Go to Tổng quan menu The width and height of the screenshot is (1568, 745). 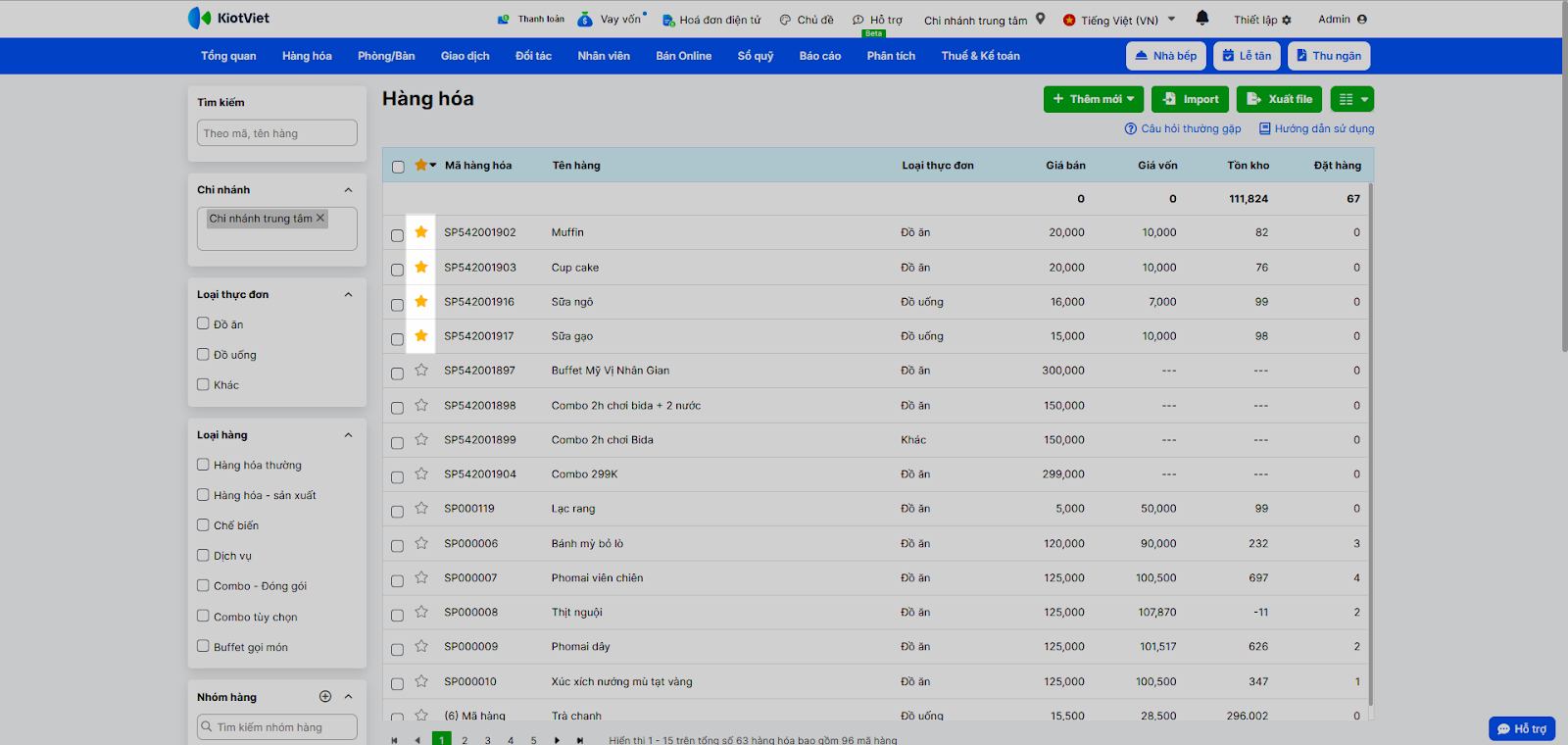tap(228, 56)
